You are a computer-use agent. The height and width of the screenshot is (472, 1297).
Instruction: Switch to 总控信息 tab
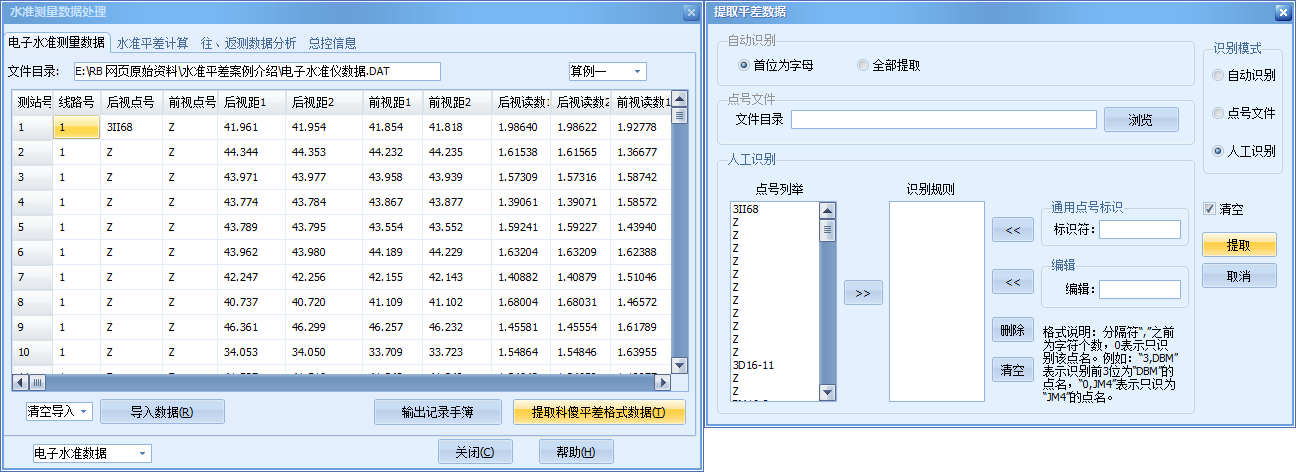tap(333, 43)
